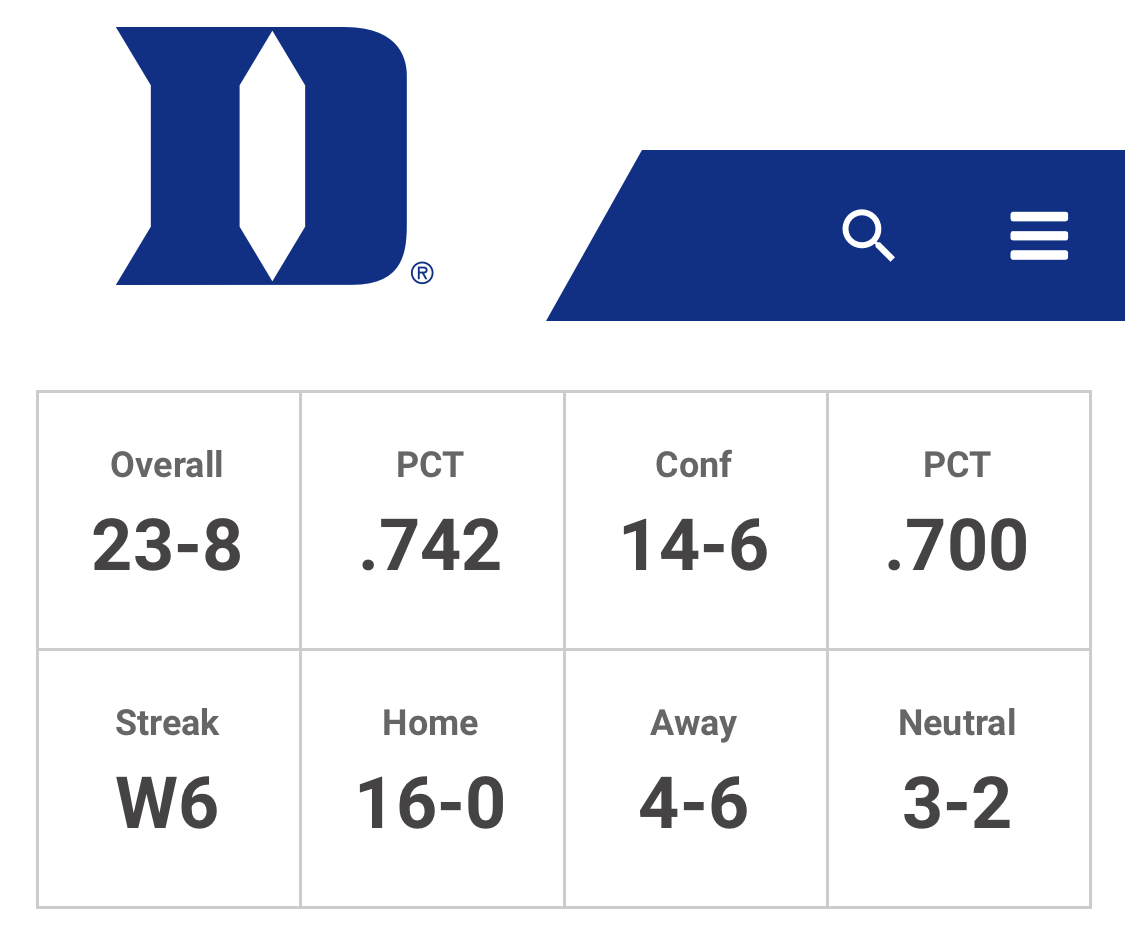The height and width of the screenshot is (942, 1125).
Task: Click the Conf 14-6 record cell
Action: coord(695,520)
